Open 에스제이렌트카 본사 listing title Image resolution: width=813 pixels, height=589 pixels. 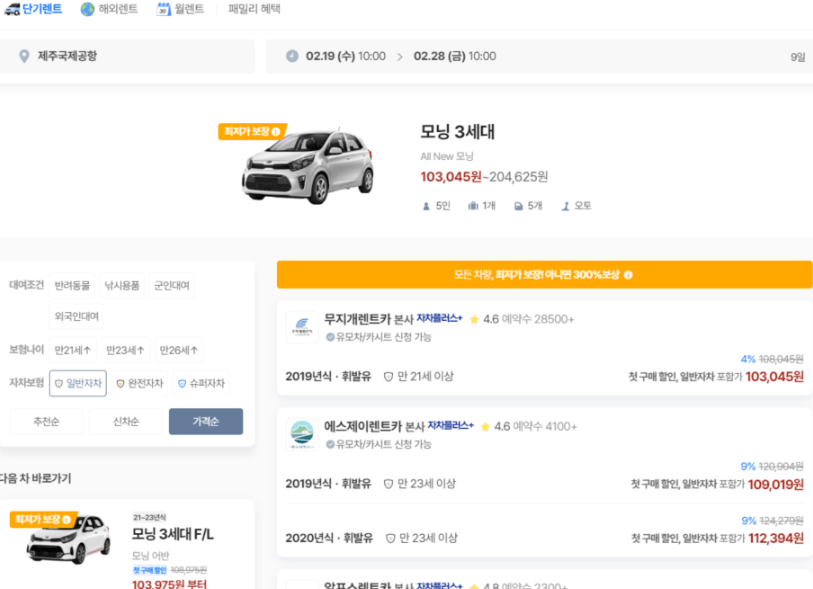[374, 426]
